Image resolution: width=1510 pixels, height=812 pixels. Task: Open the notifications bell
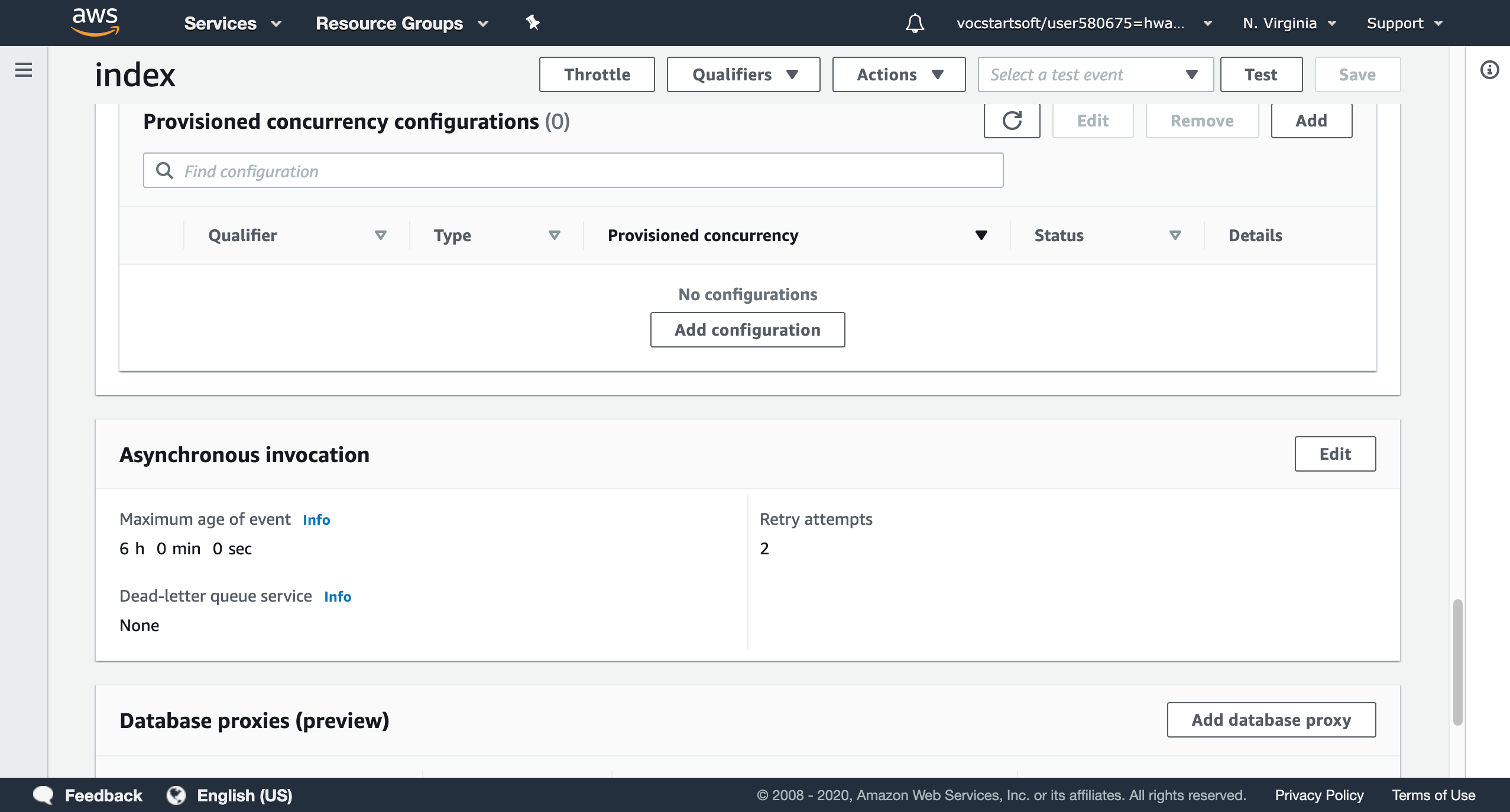coord(915,23)
